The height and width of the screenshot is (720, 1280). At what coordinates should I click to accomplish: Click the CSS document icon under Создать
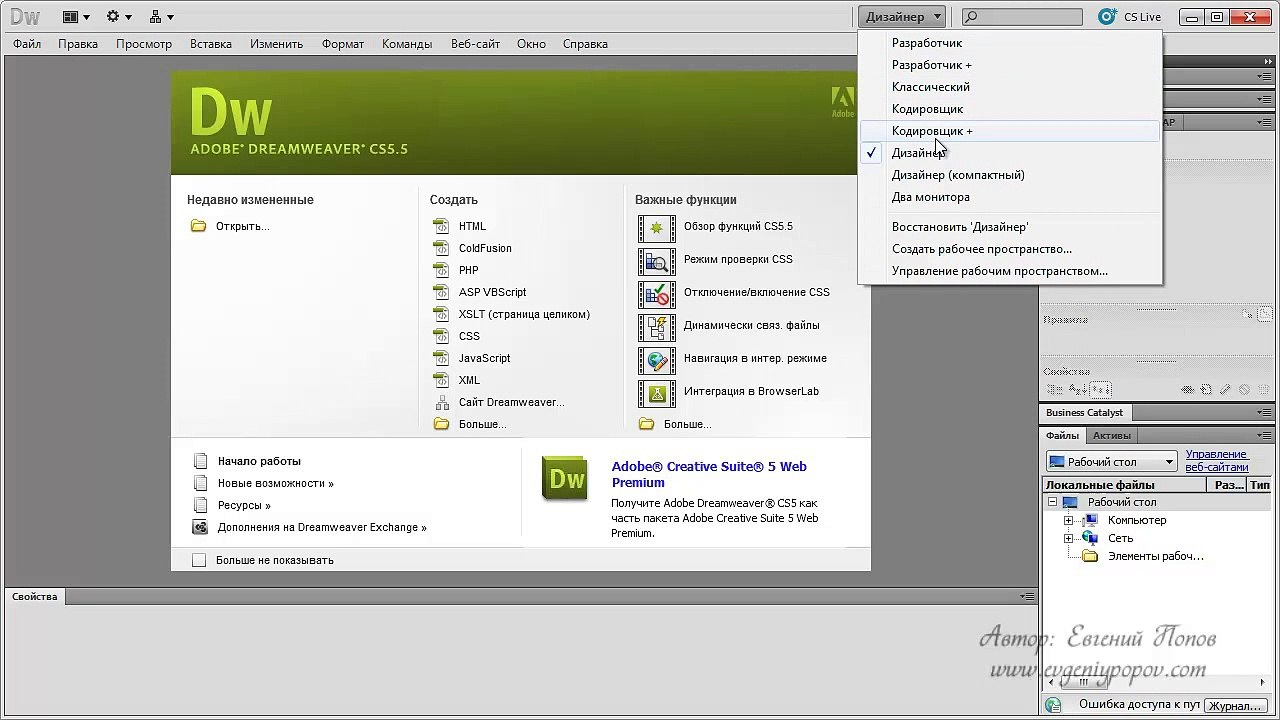441,336
